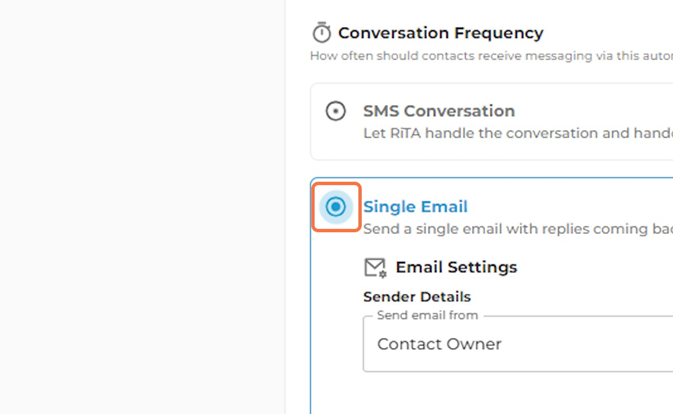Viewport: 673px width, 414px height.
Task: Click the "Send a single email with replies" description
Action: [518, 229]
